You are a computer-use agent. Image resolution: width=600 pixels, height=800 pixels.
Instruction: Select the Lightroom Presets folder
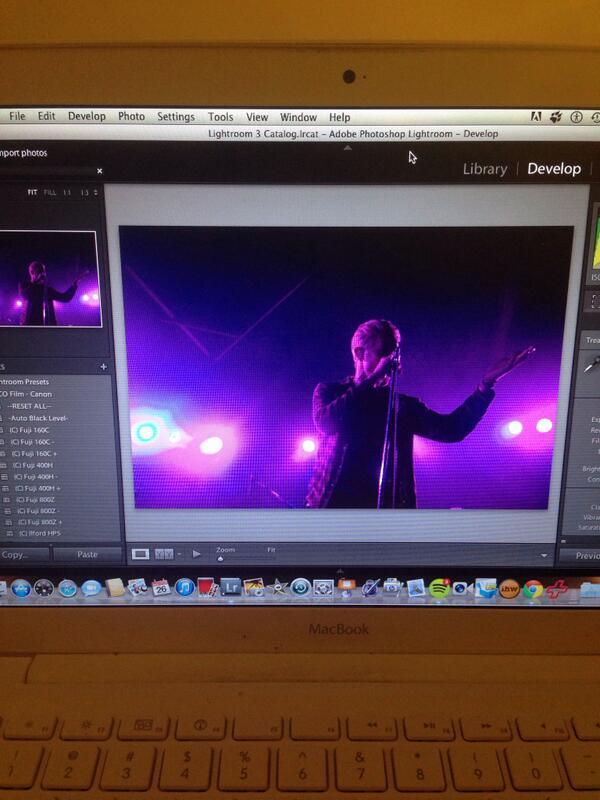pyautogui.click(x=24, y=382)
